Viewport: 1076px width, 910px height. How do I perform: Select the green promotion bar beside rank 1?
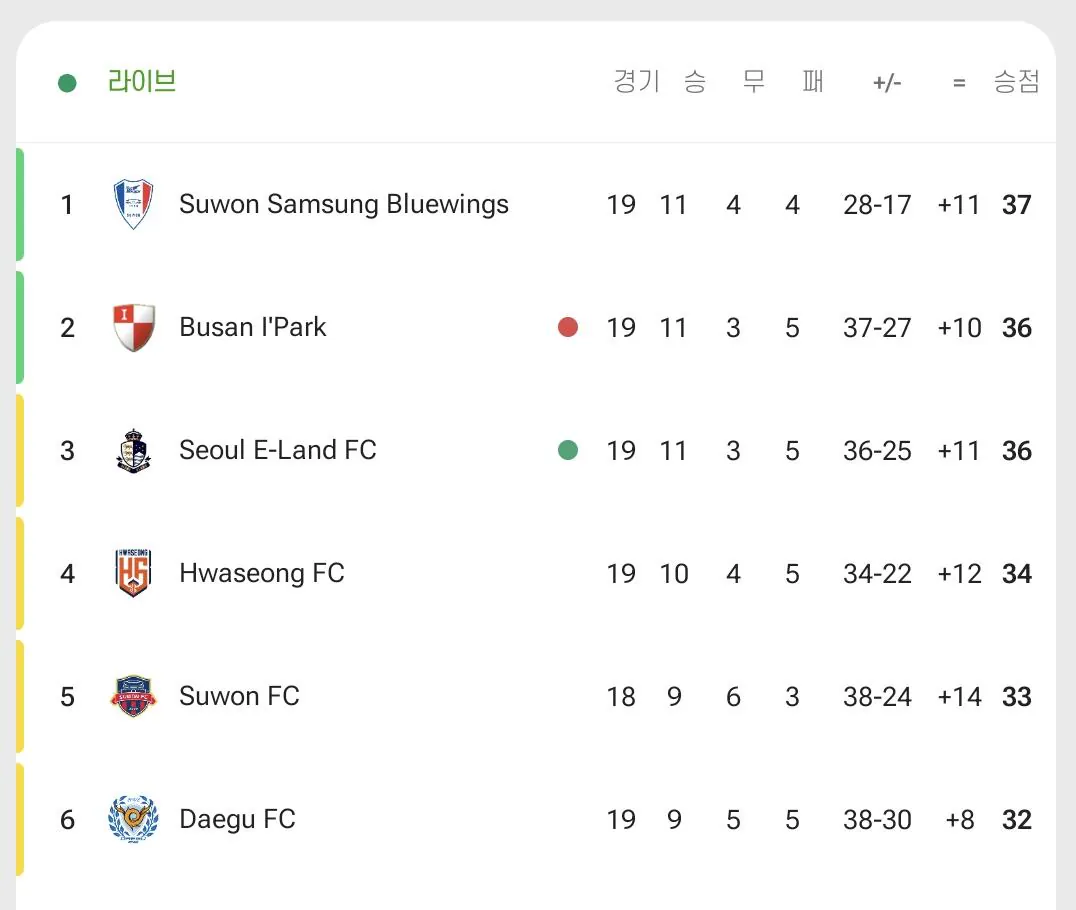coord(20,205)
